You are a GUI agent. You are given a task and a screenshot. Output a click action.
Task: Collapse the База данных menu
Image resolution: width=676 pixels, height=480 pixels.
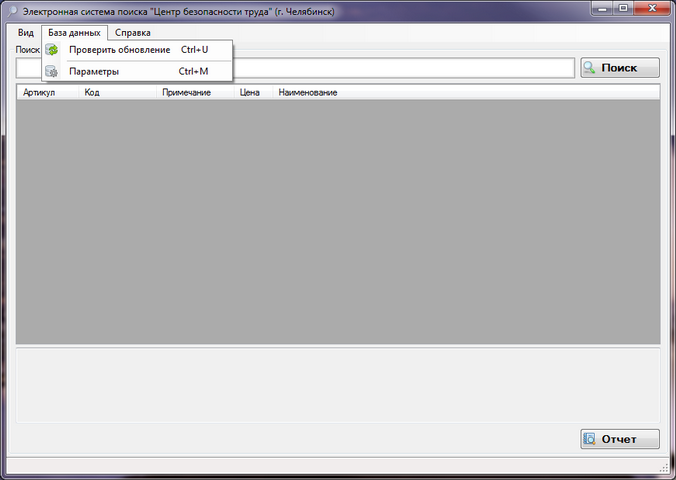(x=74, y=33)
